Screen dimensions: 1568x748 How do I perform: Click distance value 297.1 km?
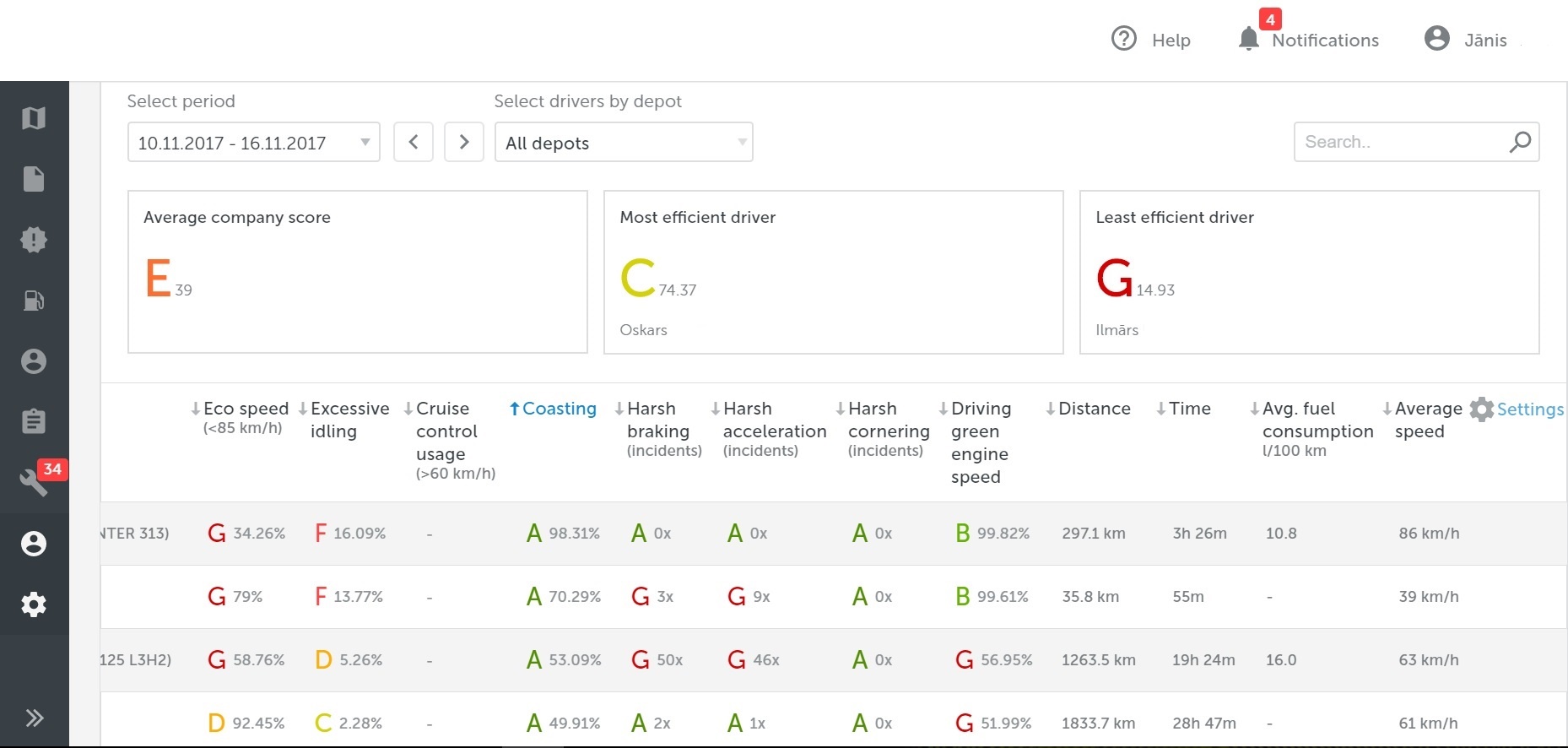[1094, 534]
